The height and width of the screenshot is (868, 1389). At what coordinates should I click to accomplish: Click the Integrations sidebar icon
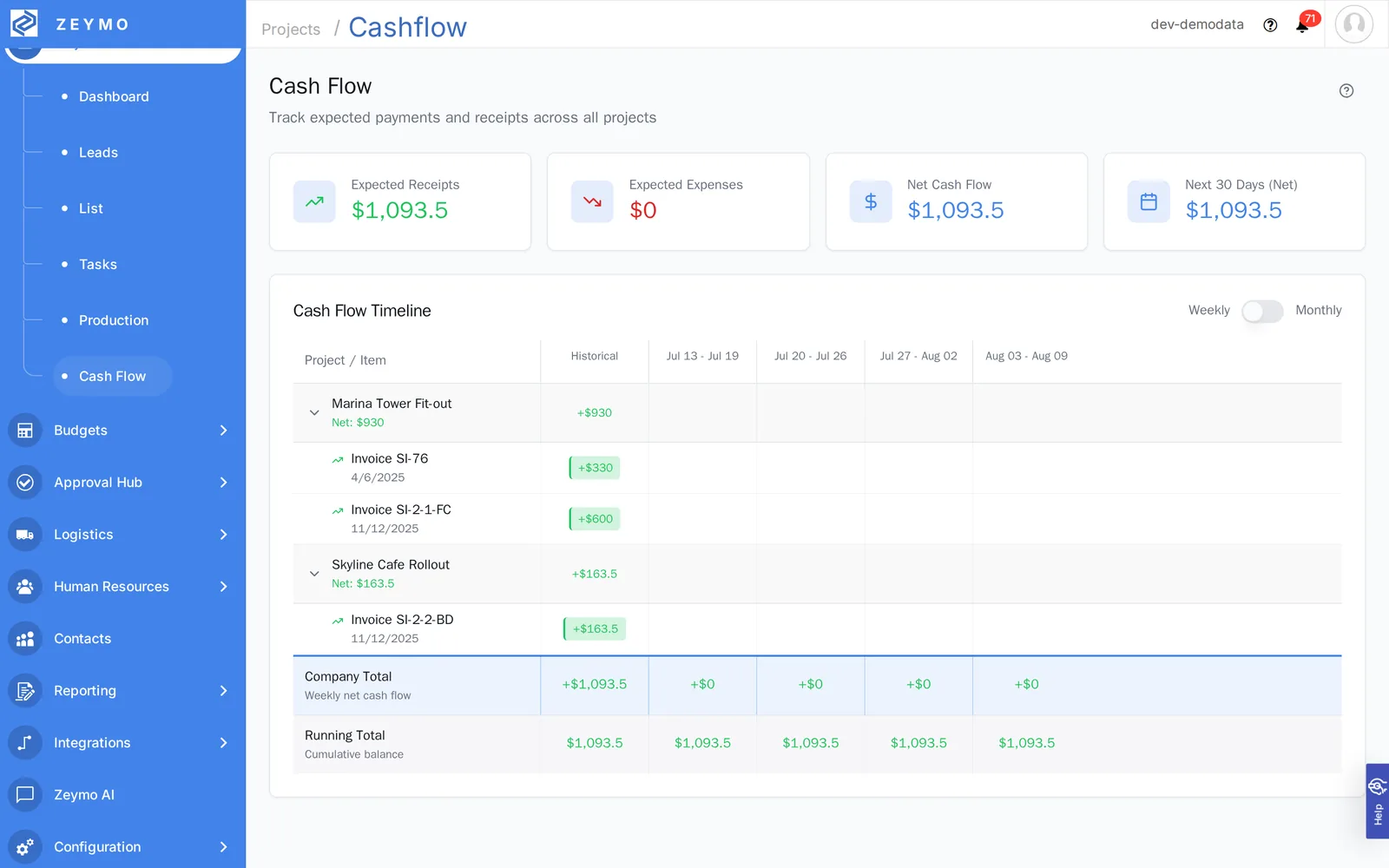pos(25,743)
